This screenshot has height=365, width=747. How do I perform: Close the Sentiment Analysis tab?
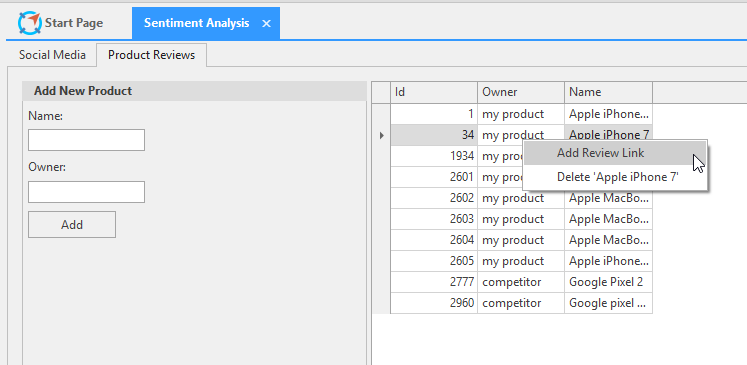pos(266,23)
